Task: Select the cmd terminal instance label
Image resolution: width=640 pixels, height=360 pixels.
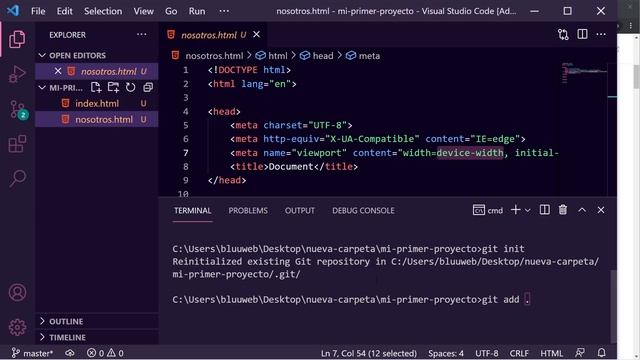Action: pyautogui.click(x=488, y=210)
